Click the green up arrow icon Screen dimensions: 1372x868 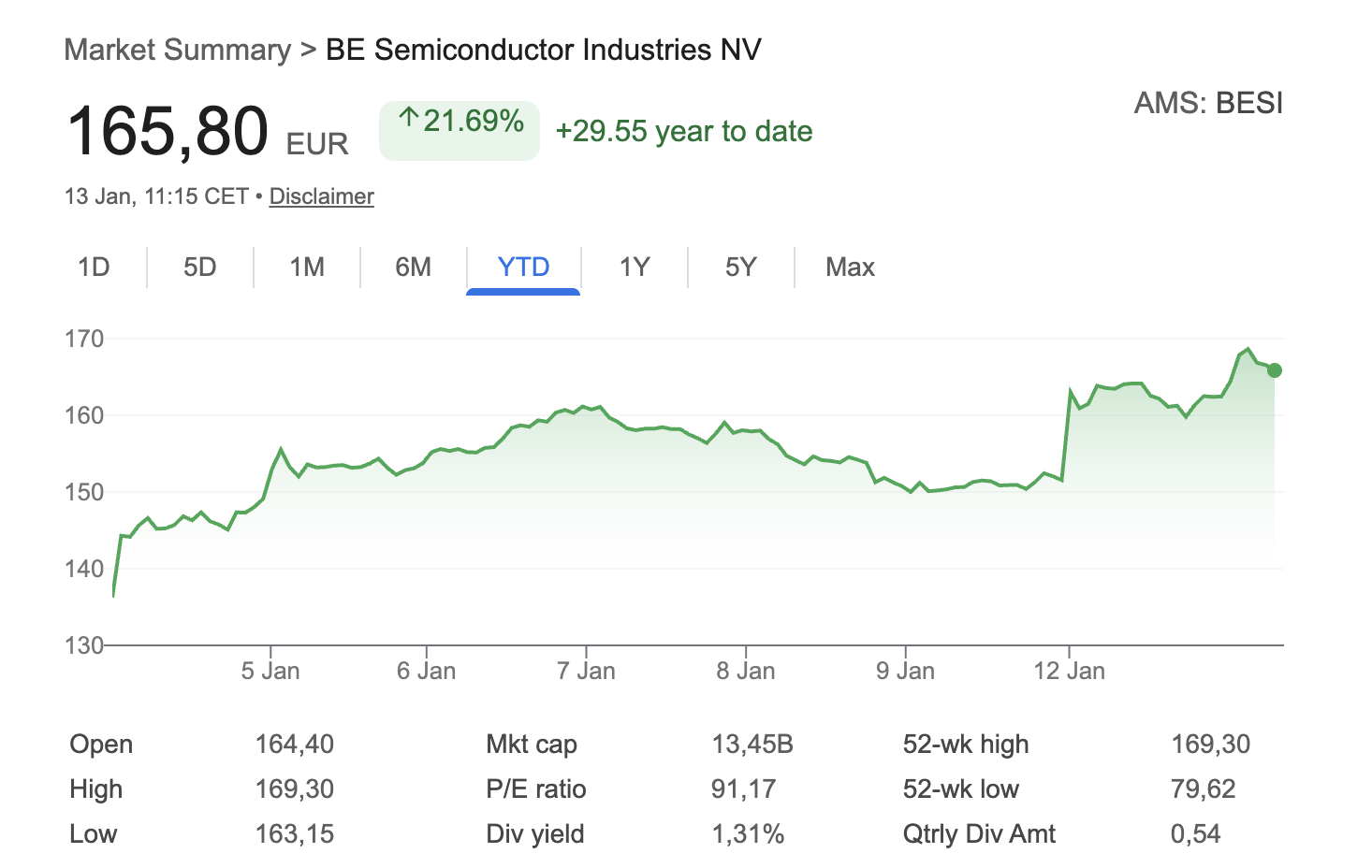(x=408, y=119)
